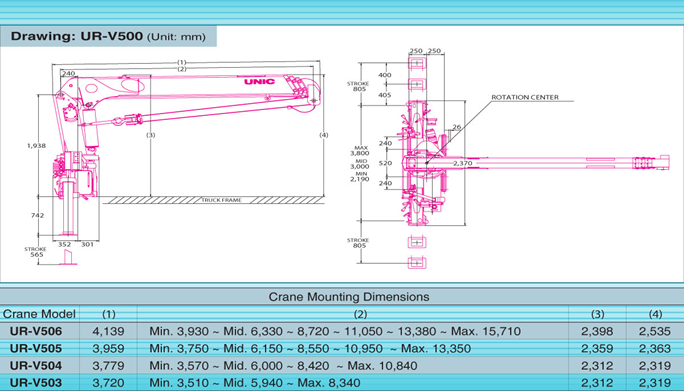Screen dimensions: 684x391
Task: Select the 26 dimension near rotation center
Action: coord(456,127)
